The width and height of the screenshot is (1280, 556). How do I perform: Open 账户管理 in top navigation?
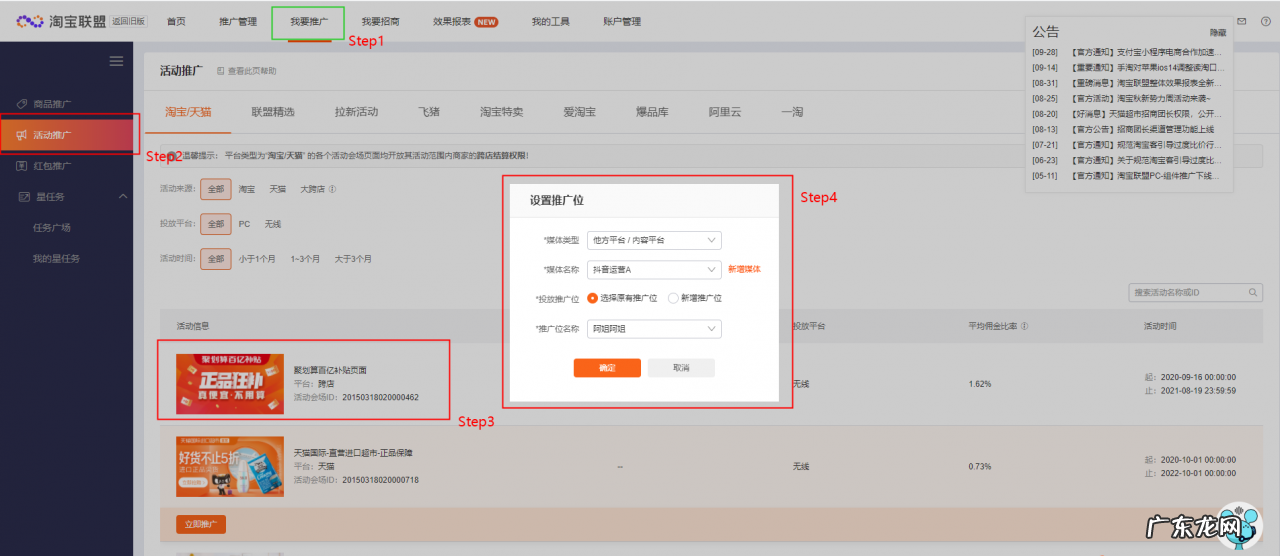(x=622, y=21)
